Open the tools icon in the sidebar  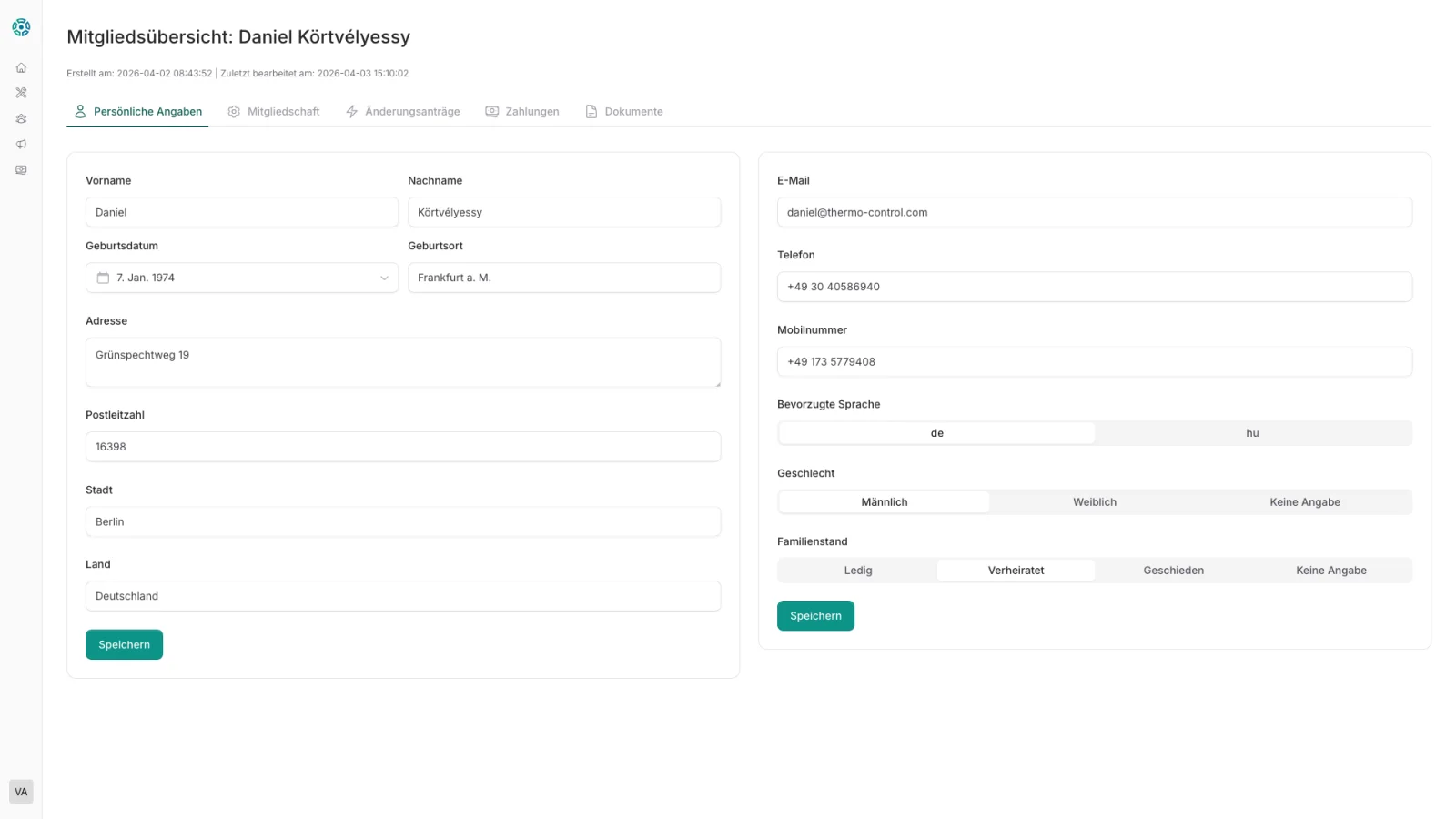(x=21, y=93)
